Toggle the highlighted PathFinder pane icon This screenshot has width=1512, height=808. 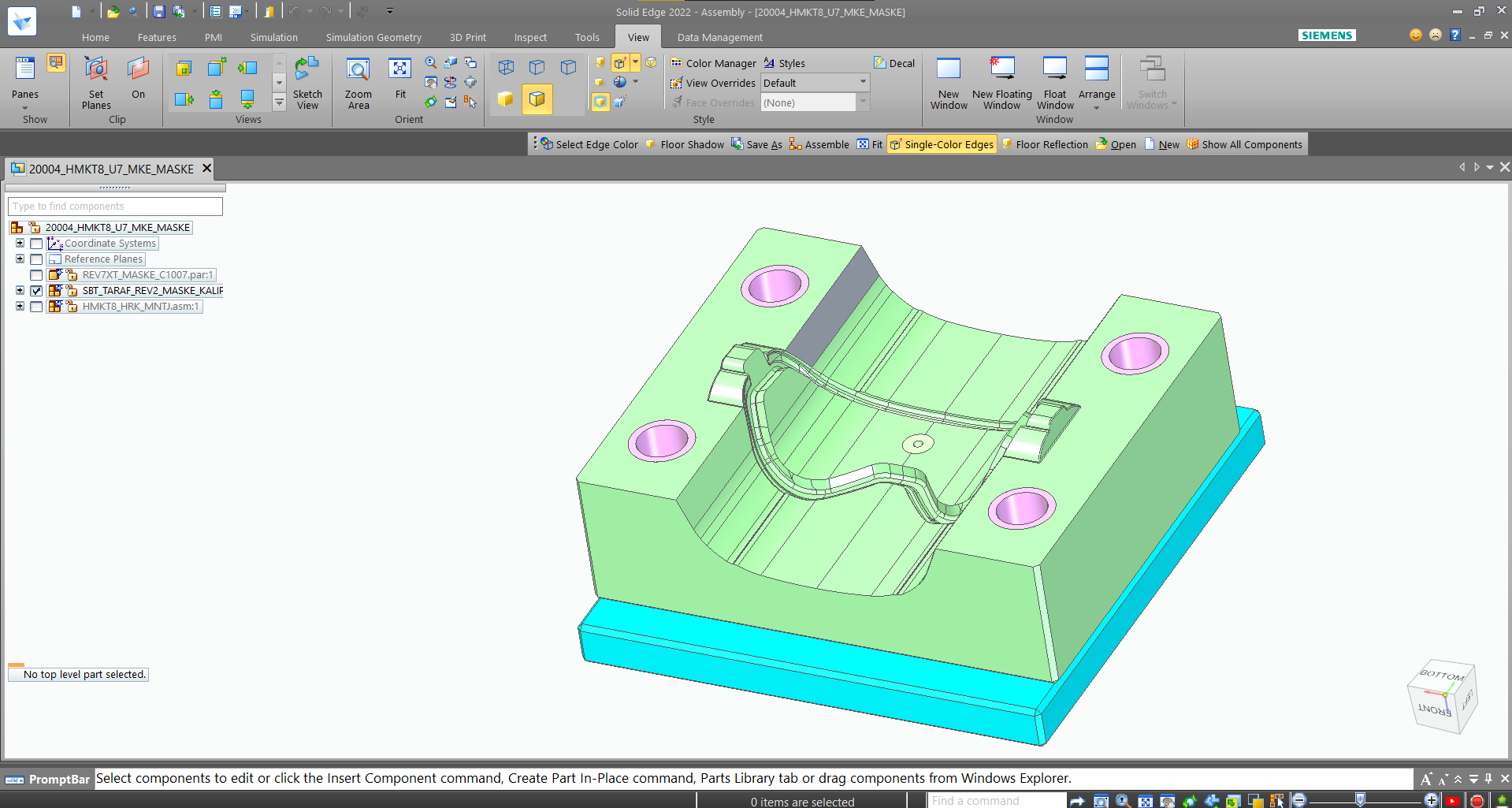[56, 62]
